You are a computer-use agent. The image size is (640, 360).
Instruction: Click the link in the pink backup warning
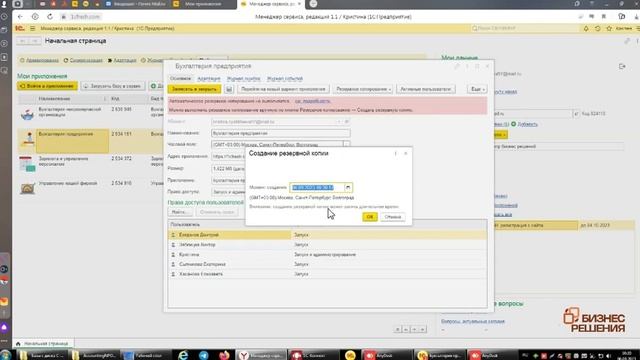coord(313,101)
